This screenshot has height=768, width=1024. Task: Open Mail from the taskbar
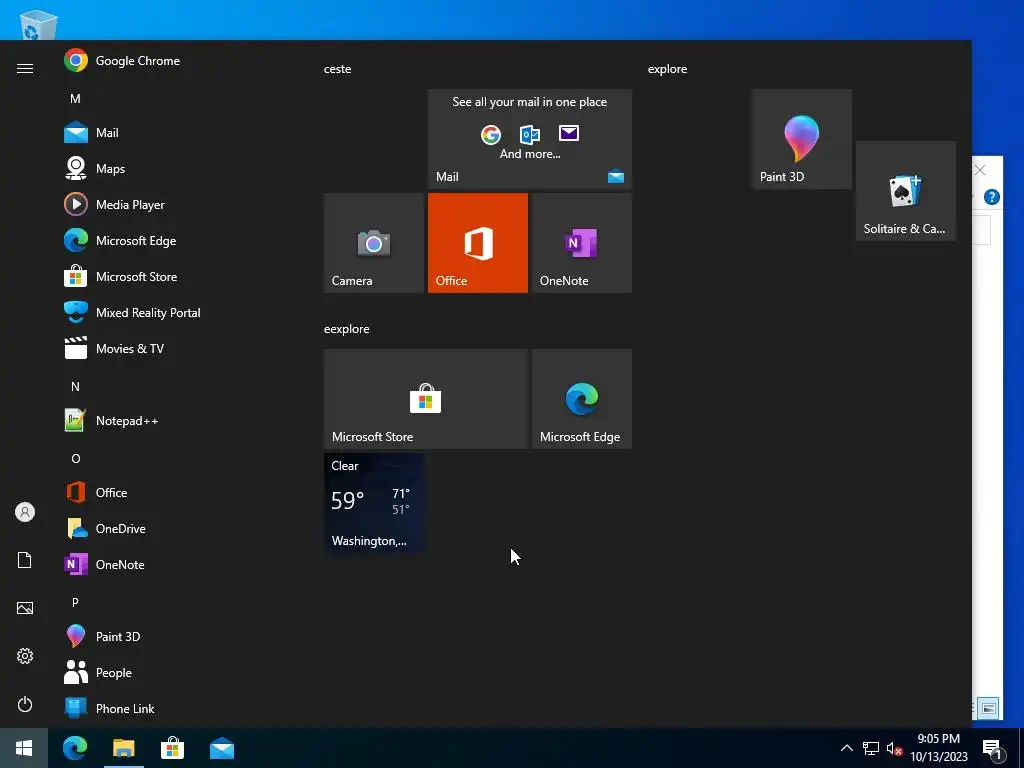pos(221,748)
